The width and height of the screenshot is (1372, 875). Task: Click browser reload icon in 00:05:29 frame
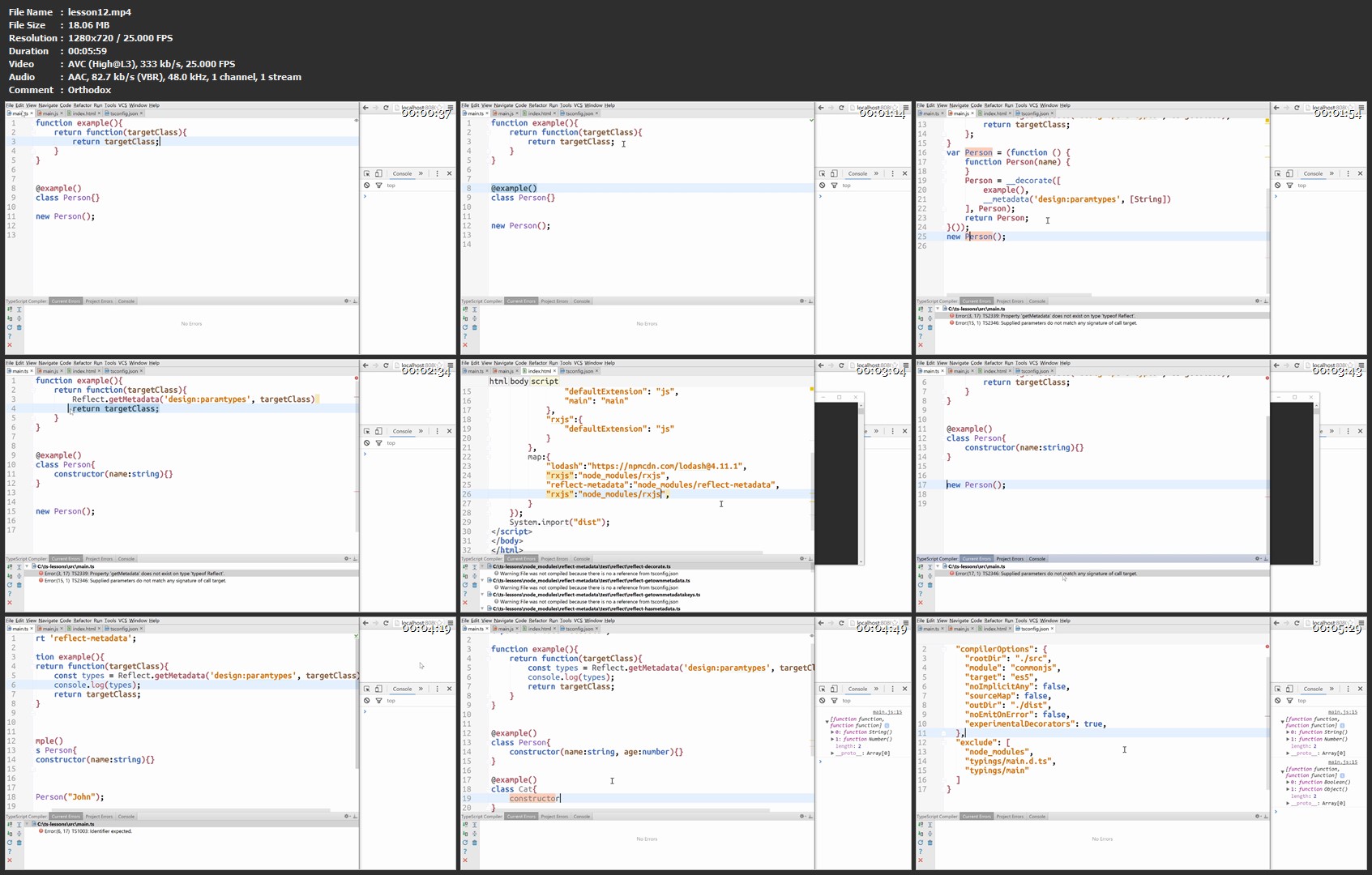pos(1297,623)
